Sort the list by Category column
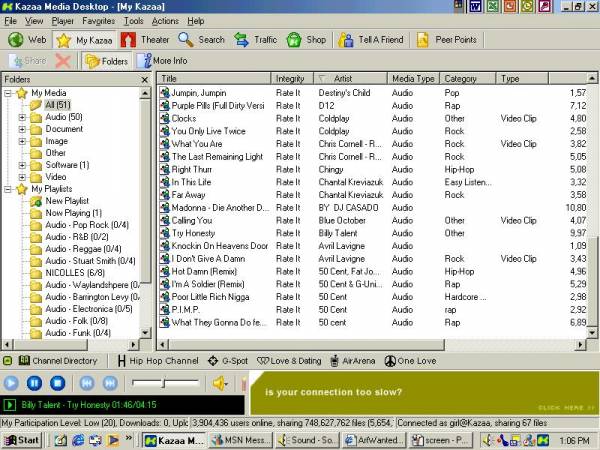Screen dimensions: 600x450 click(468, 78)
